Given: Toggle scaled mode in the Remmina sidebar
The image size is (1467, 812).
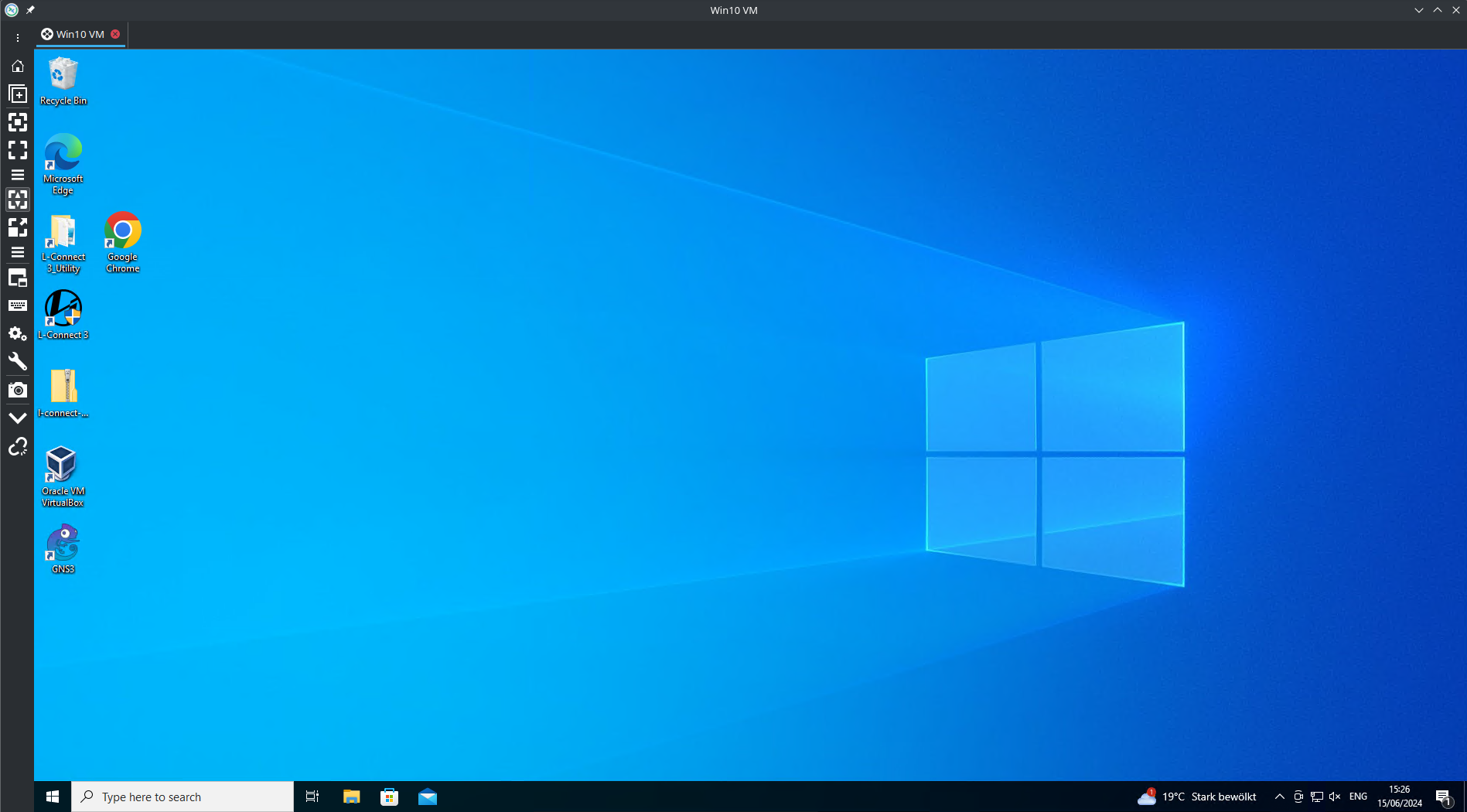Looking at the screenshot, I should pyautogui.click(x=17, y=227).
